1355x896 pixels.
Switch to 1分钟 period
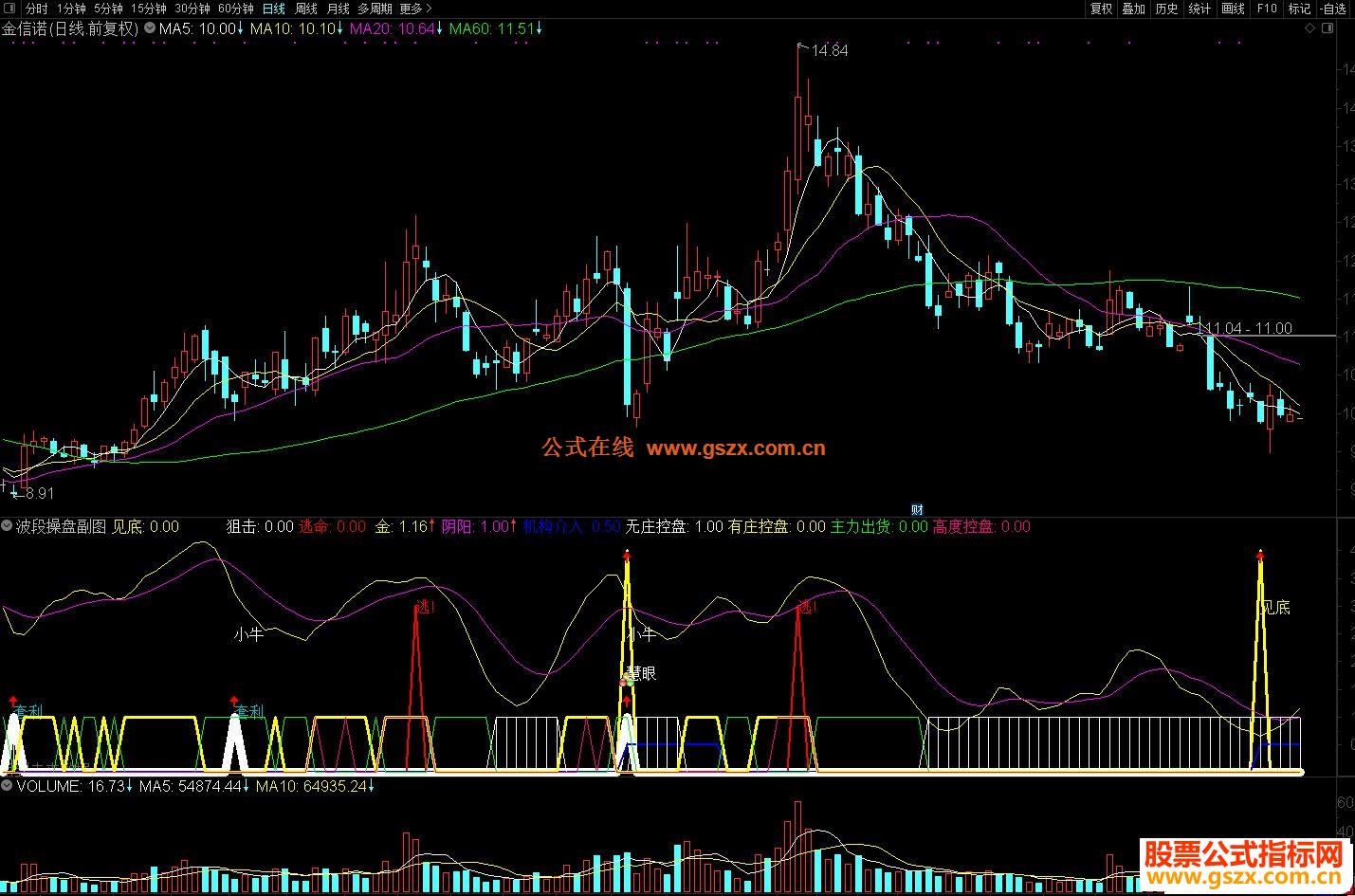[71, 9]
